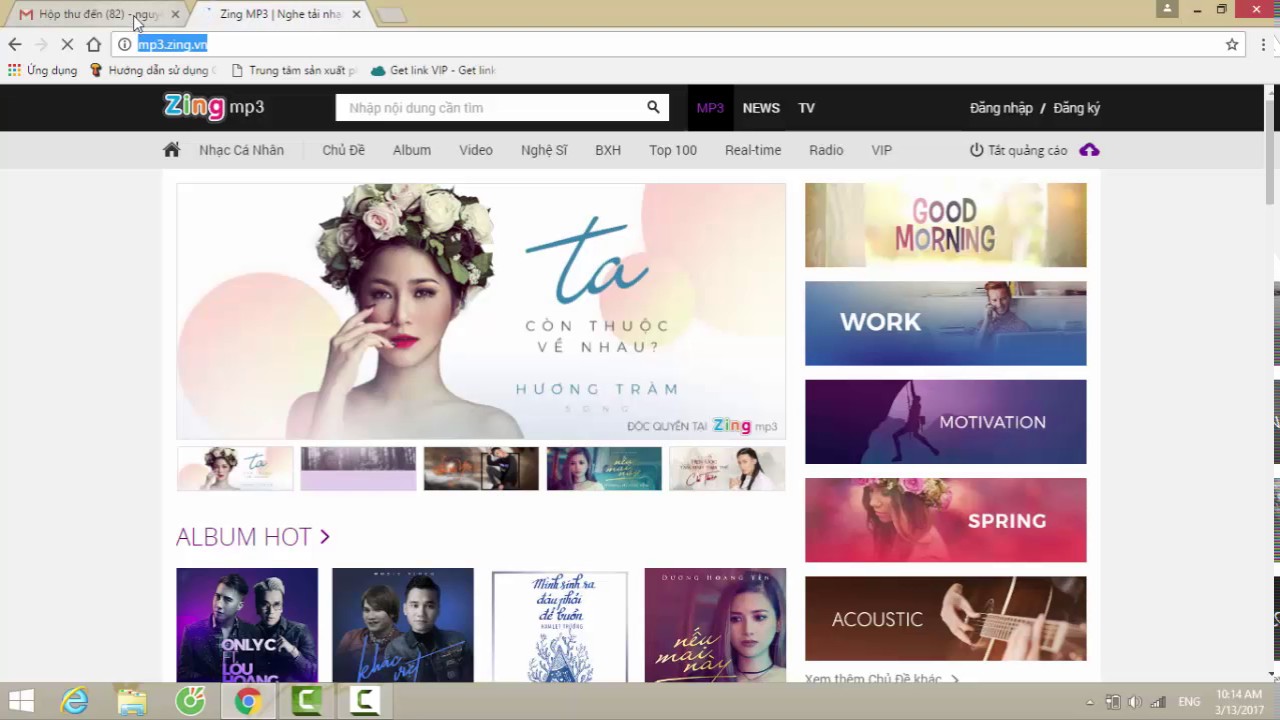This screenshot has width=1280, height=720.
Task: Open the Camtasia icon at the right end of the taskbar apps
Action: [364, 701]
